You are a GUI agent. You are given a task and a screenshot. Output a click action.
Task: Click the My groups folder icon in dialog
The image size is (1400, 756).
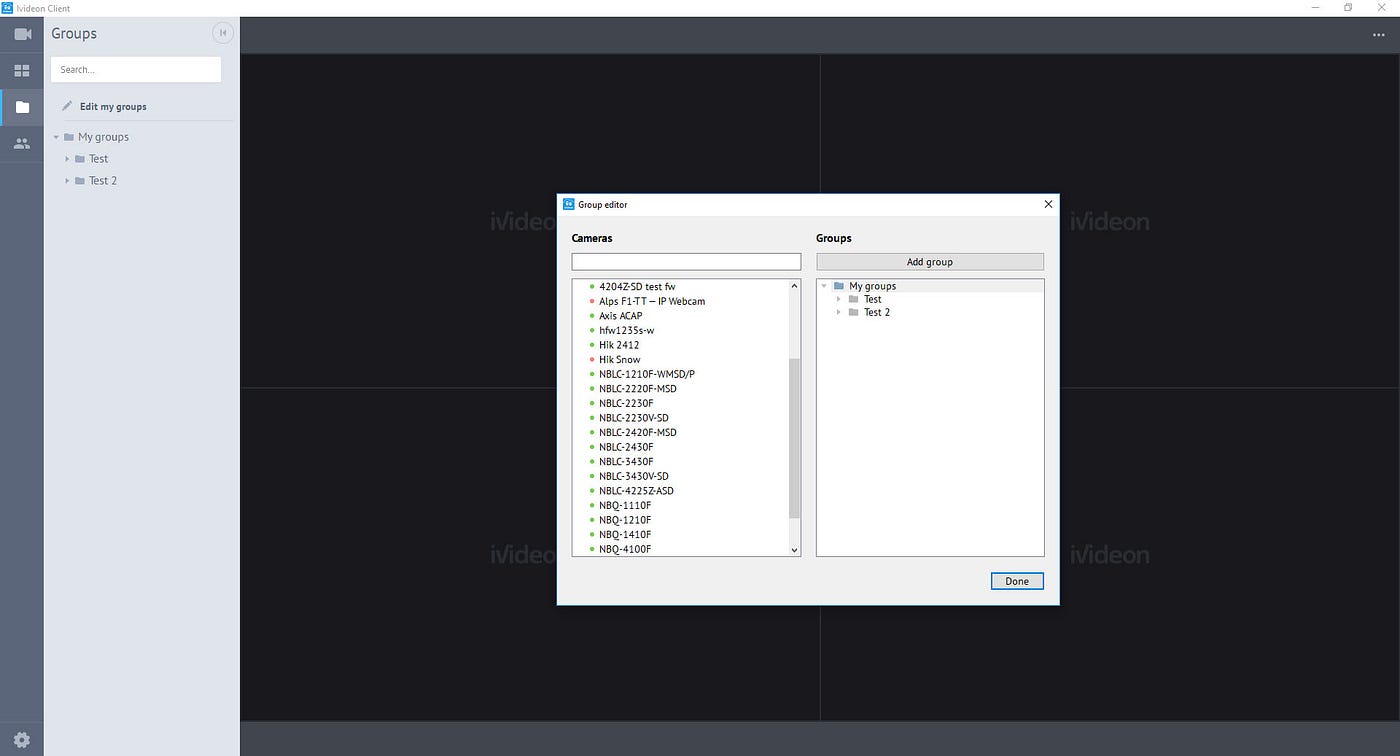point(839,286)
